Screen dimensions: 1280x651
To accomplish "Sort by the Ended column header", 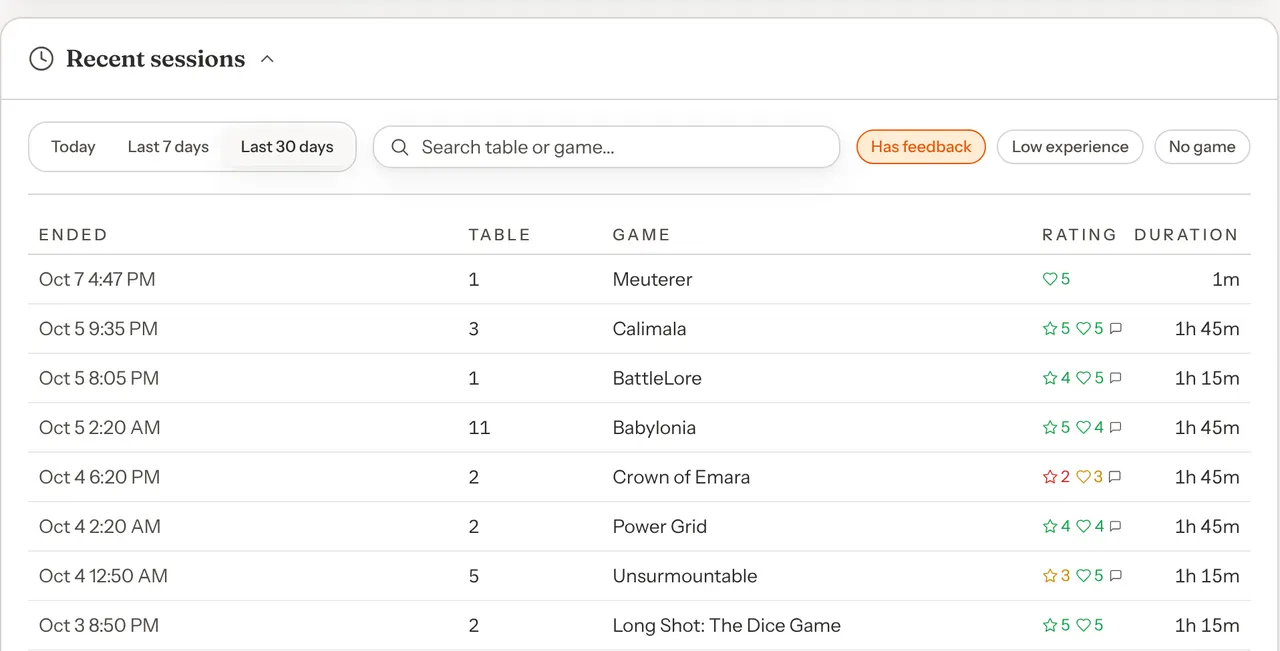I will point(73,235).
